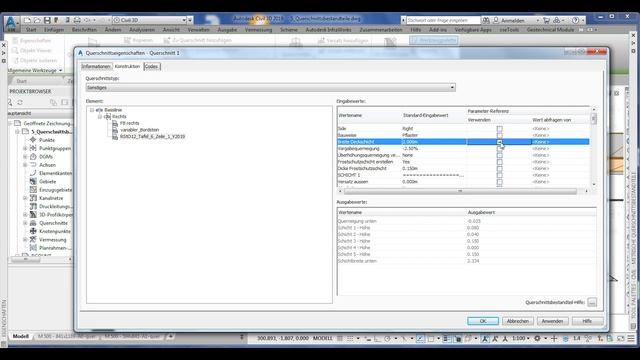Click the Querschnitte icon in Projektbrowser
640x360 pixels.
pos(33,223)
